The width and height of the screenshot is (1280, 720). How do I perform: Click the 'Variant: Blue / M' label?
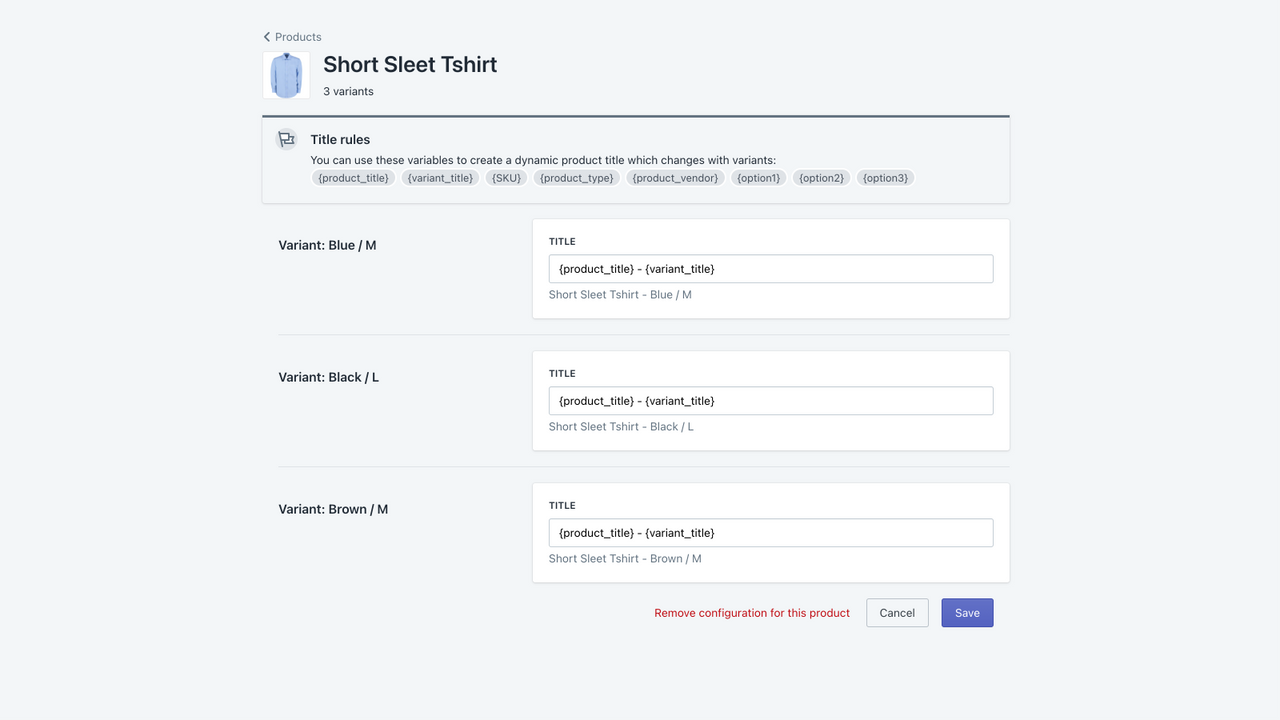coord(327,245)
